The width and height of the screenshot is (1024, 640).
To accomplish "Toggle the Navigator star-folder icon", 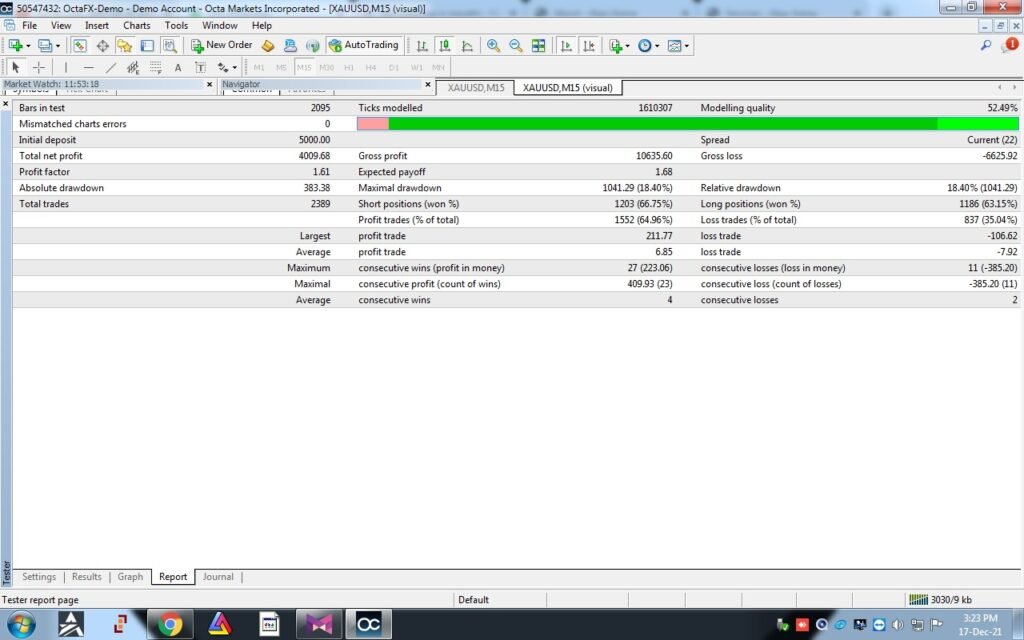I will 124,45.
